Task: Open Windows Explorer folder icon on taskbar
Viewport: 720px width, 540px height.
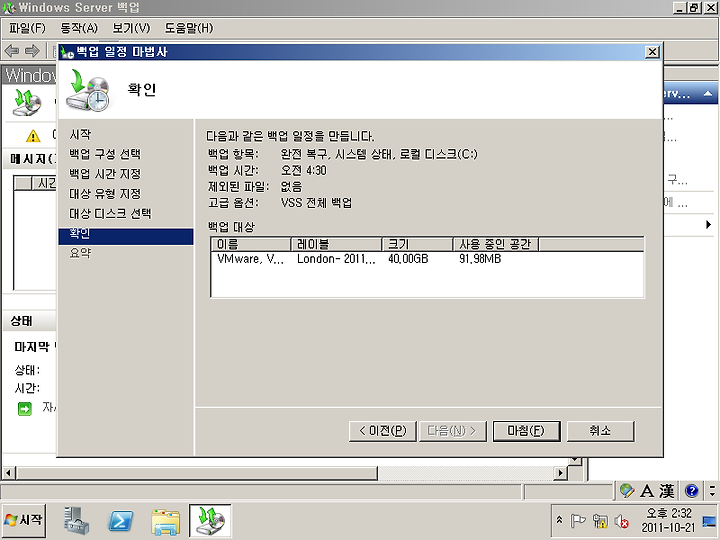Action: point(165,521)
